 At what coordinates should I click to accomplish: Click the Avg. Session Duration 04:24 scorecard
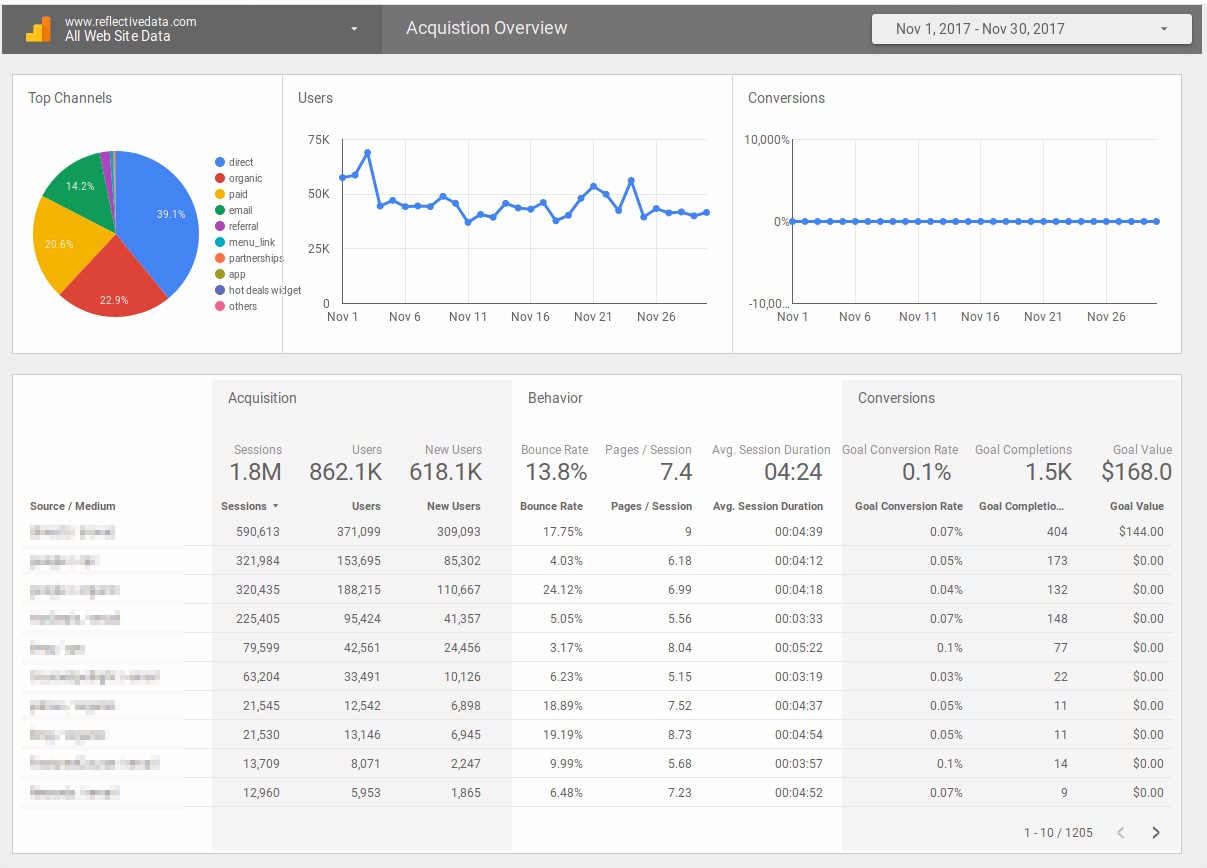[x=771, y=463]
